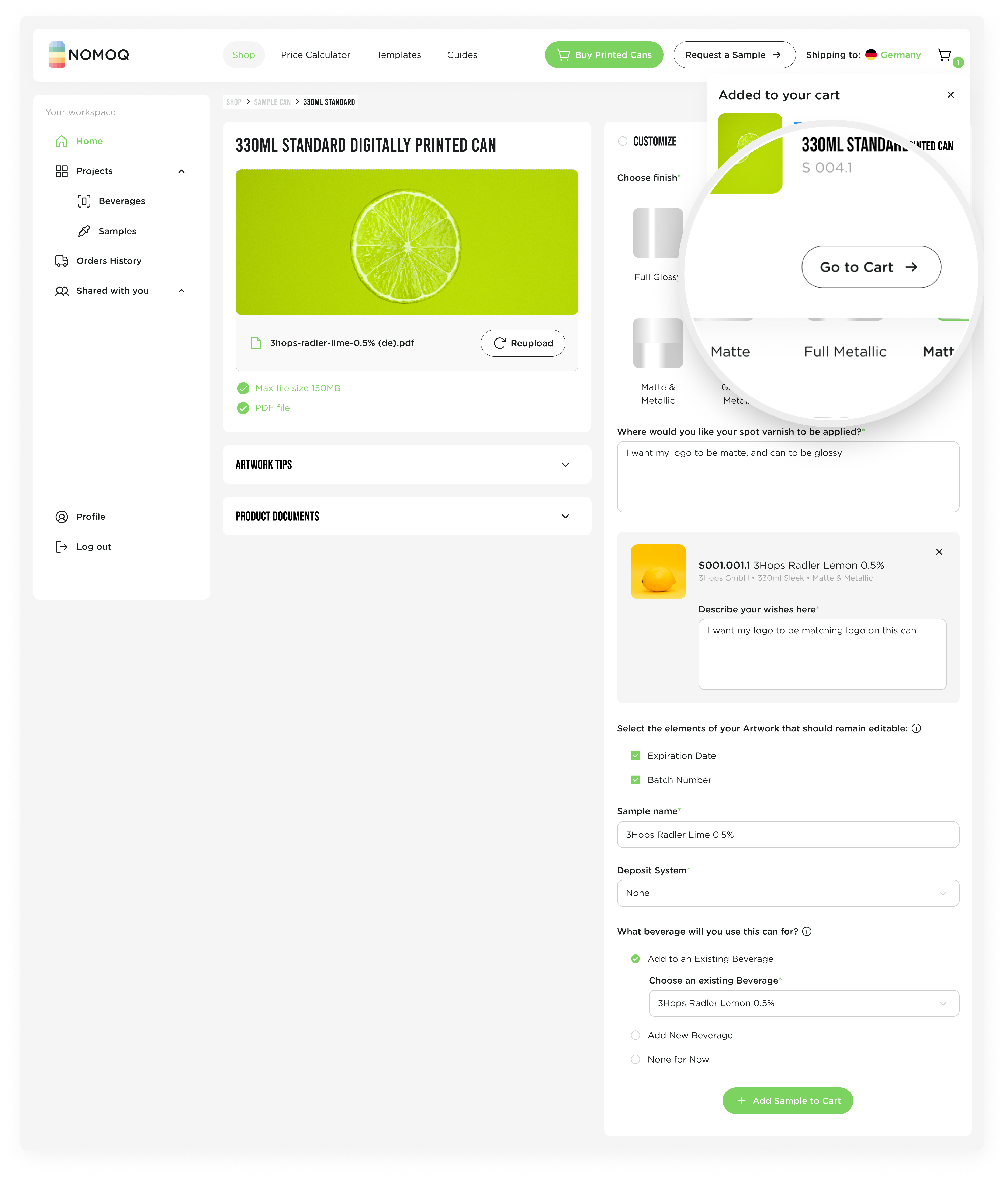
Task: Click the Orders History truck icon
Action: coord(62,261)
